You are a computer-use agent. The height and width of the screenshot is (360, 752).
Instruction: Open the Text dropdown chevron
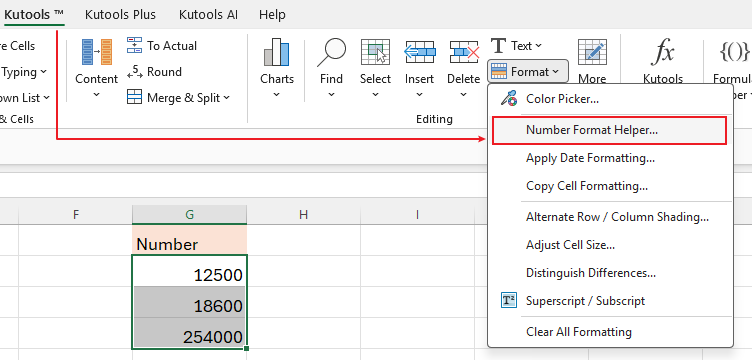(x=538, y=46)
